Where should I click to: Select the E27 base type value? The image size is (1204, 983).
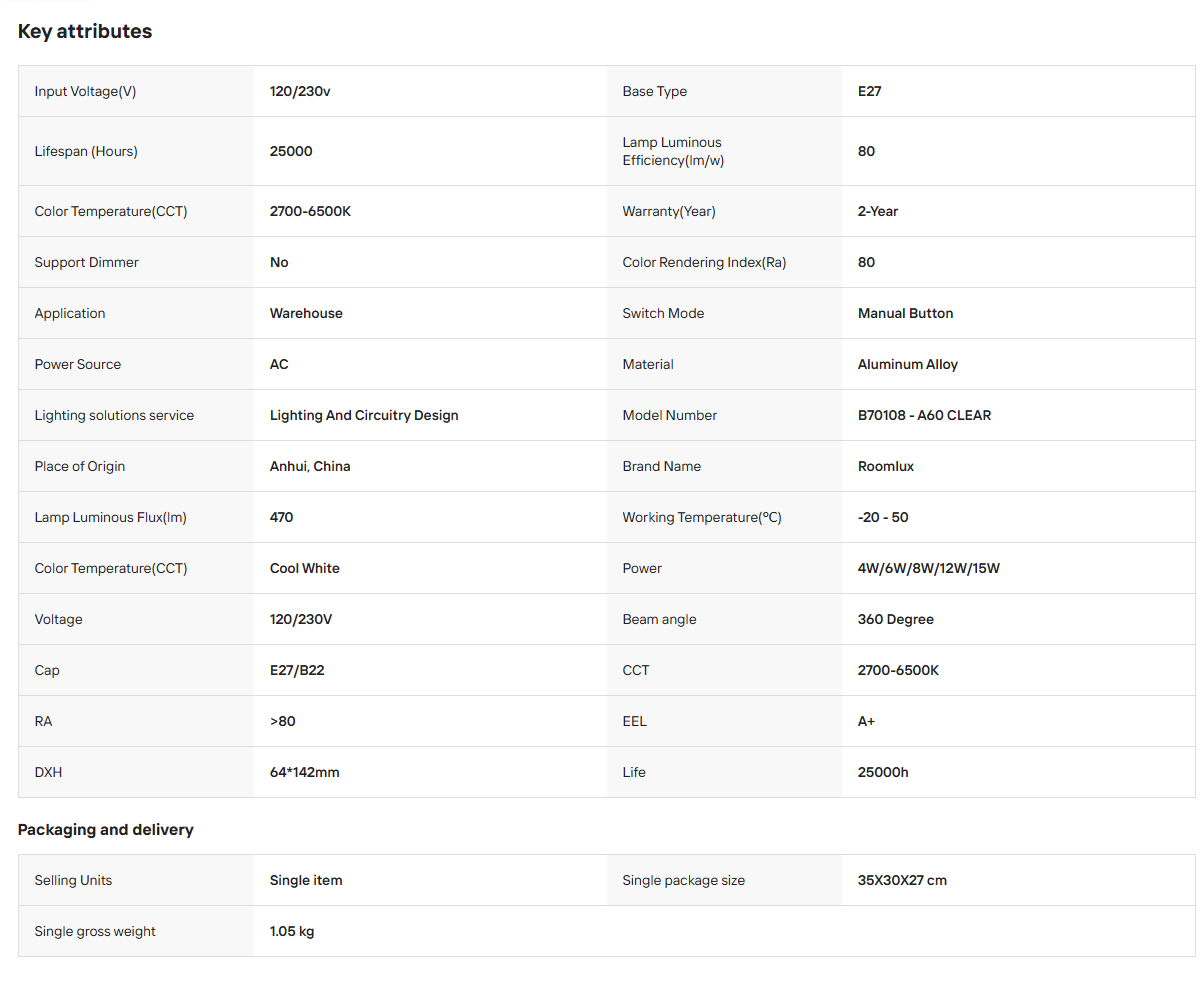point(869,91)
